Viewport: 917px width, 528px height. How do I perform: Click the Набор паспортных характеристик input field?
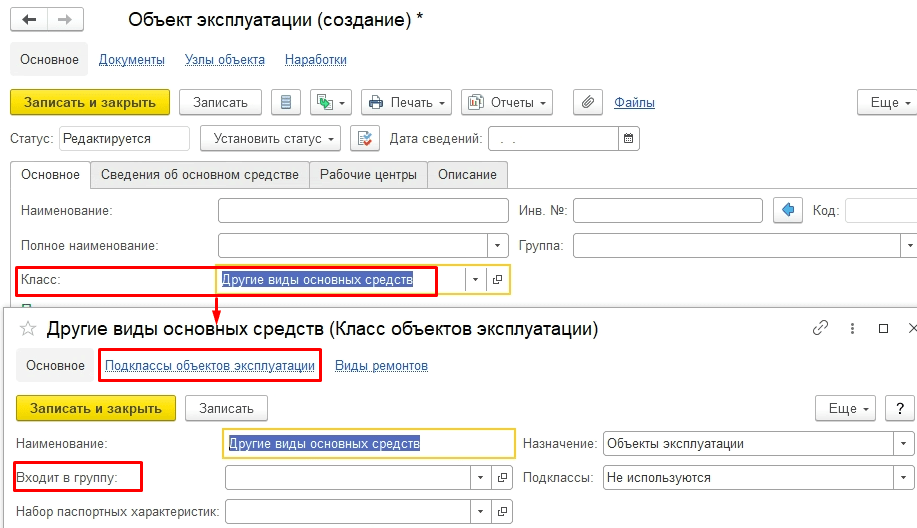[348, 512]
